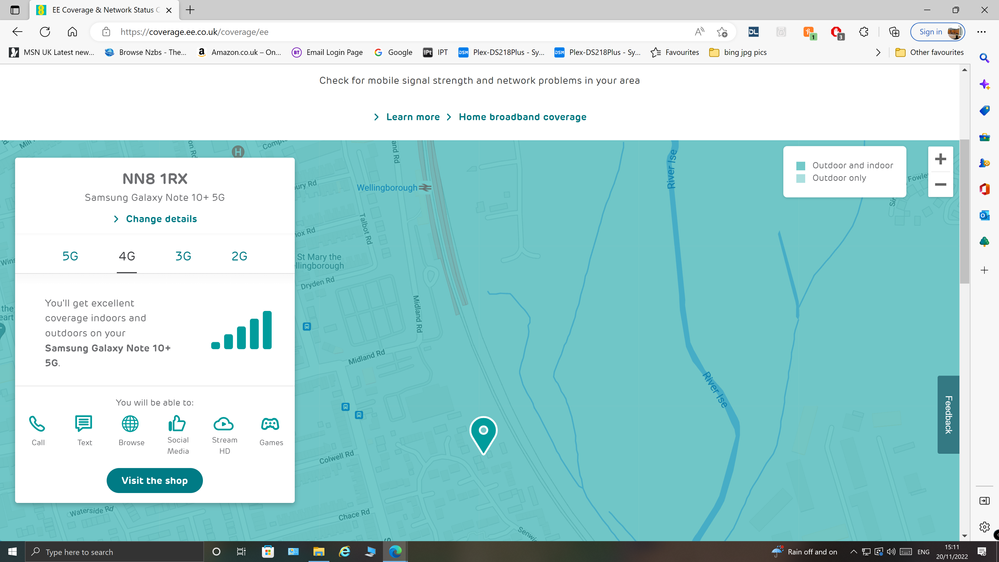
Task: Open the Favourites bookmark folder
Action: click(675, 52)
